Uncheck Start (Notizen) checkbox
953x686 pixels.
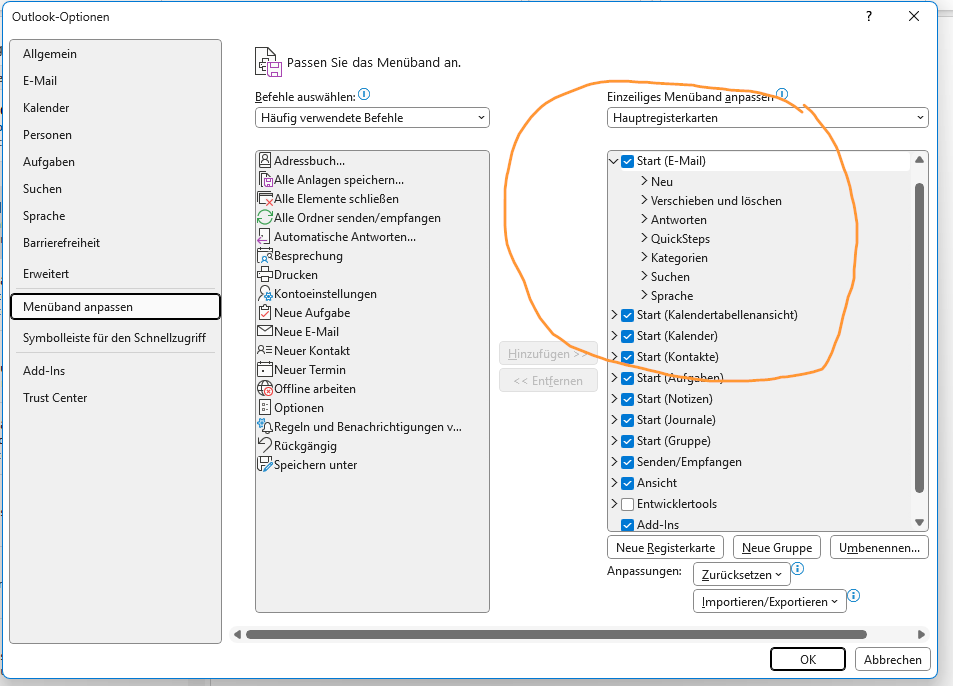point(628,399)
